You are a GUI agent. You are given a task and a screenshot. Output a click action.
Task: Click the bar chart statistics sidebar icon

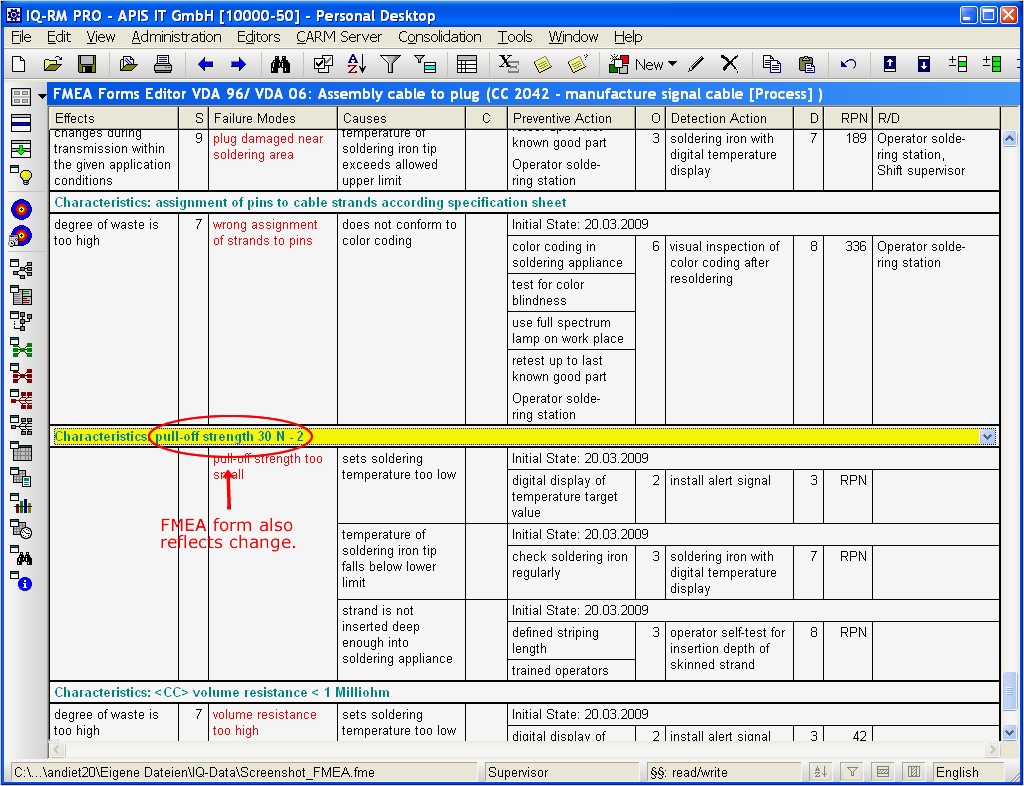click(21, 504)
